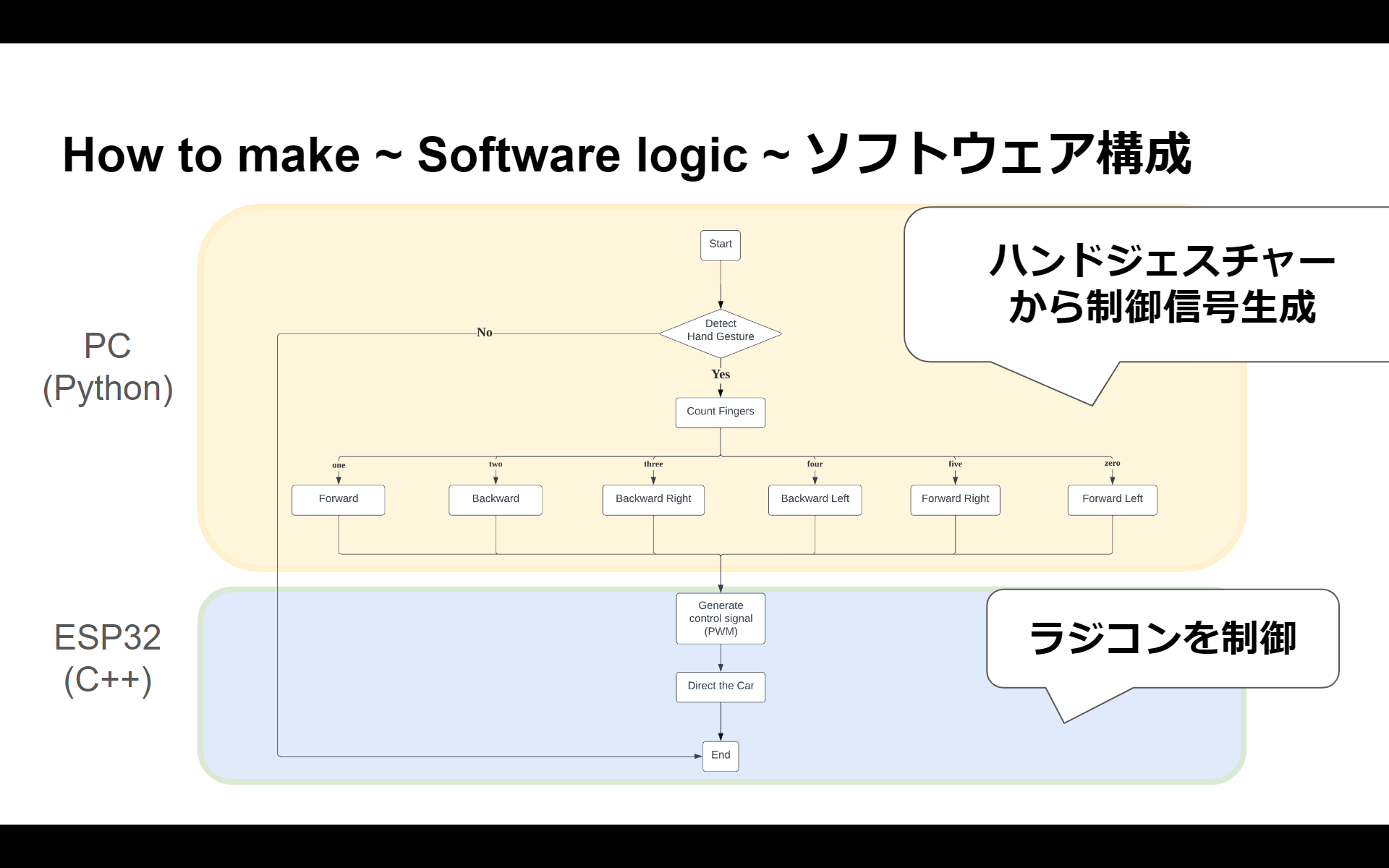The height and width of the screenshot is (868, 1389).
Task: Select the Forward action block
Action: 338,498
